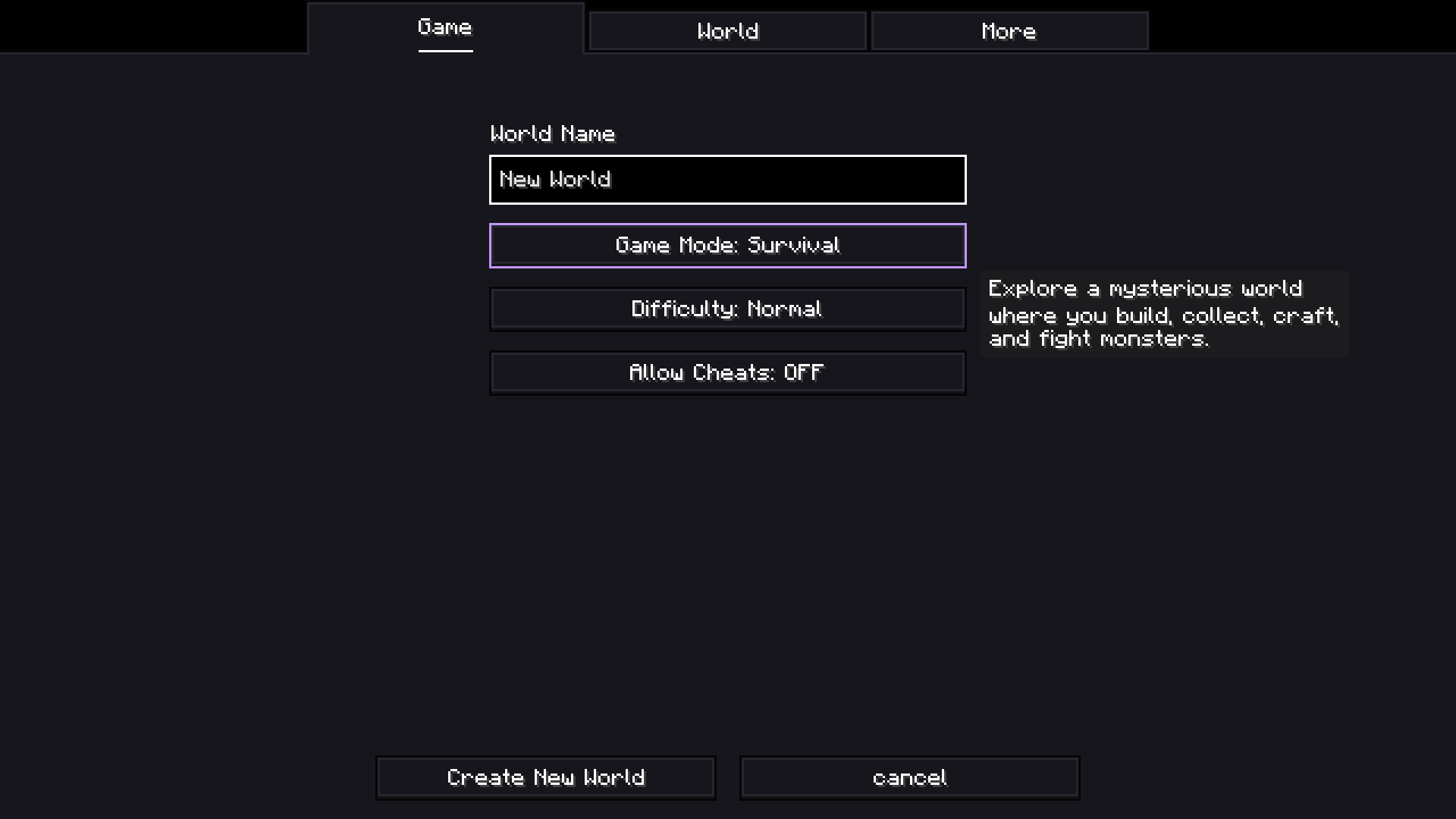This screenshot has width=1456, height=819.
Task: Expand World tab options
Action: coord(727,31)
